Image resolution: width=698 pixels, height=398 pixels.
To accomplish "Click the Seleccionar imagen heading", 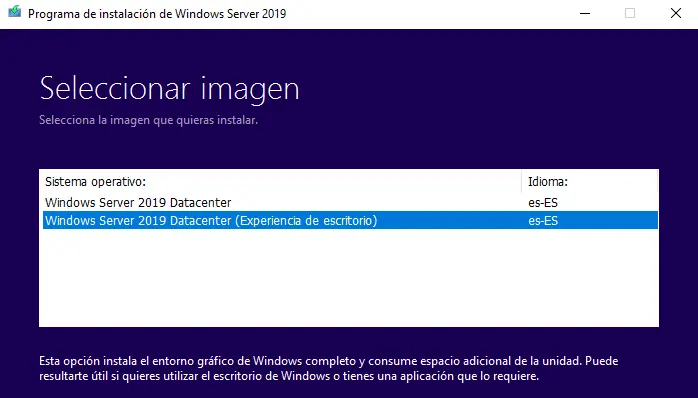I will coord(169,88).
